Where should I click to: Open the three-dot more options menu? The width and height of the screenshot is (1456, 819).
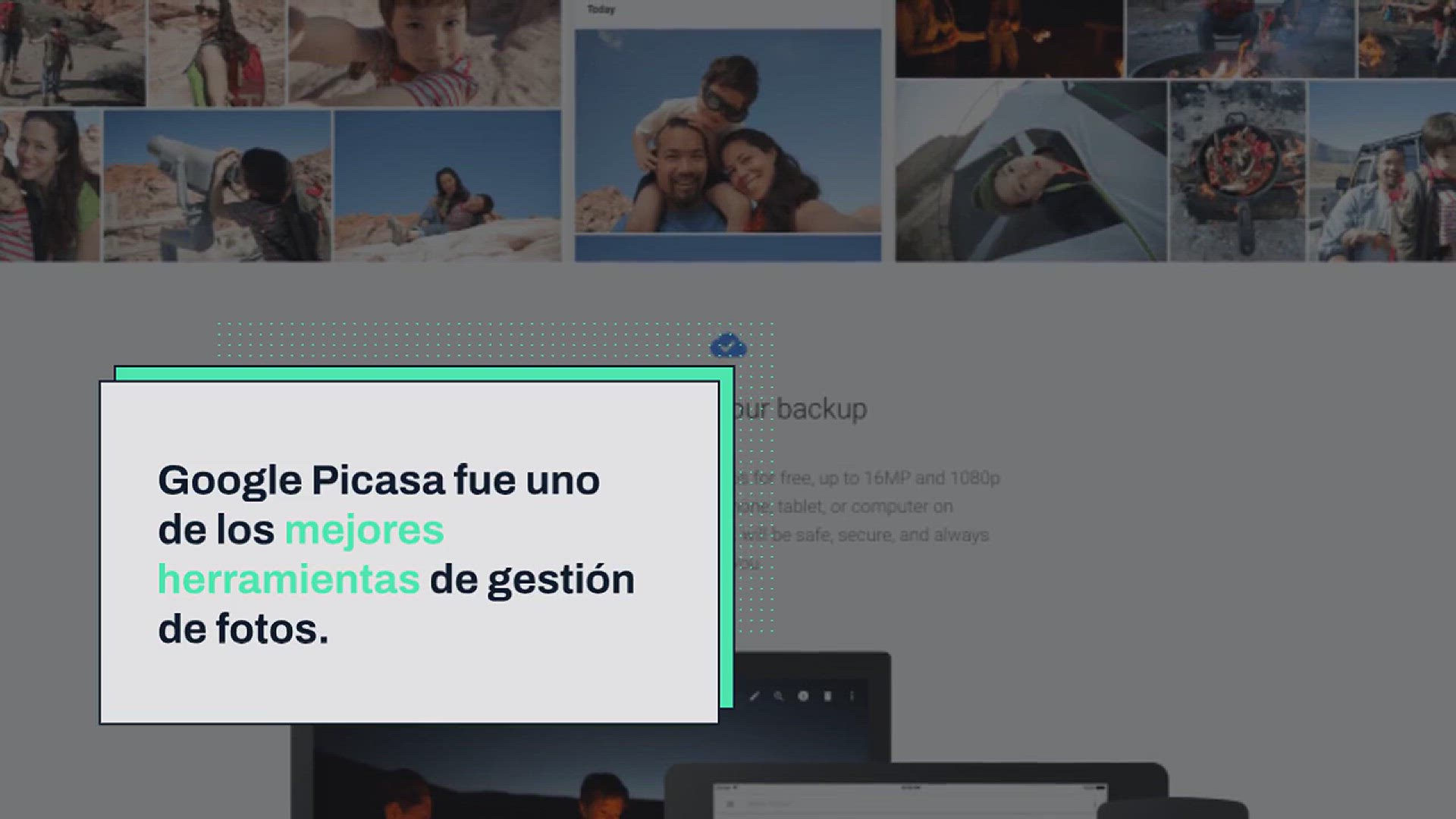coord(852,695)
